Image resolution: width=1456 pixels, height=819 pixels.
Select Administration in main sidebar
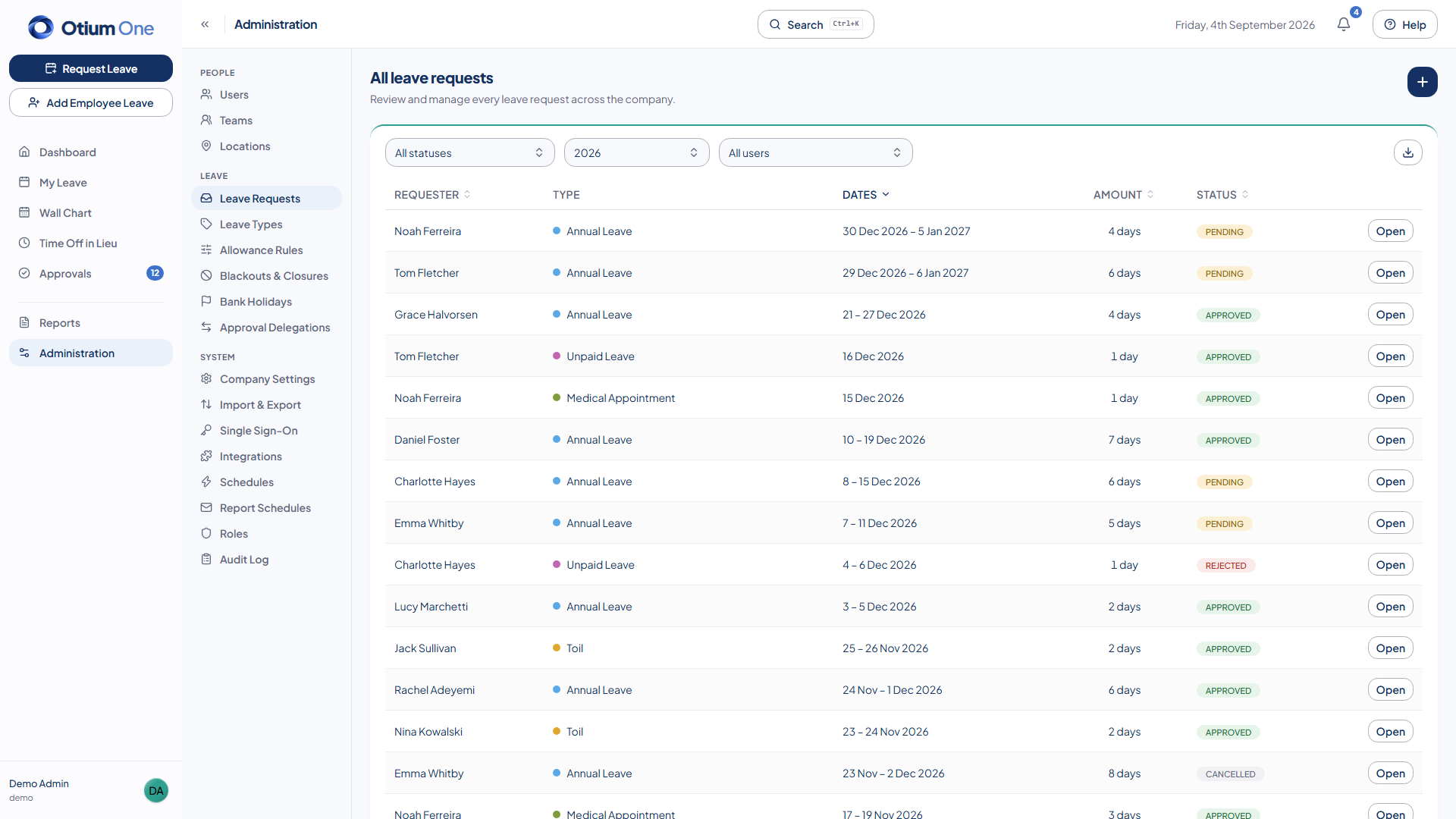pos(91,353)
